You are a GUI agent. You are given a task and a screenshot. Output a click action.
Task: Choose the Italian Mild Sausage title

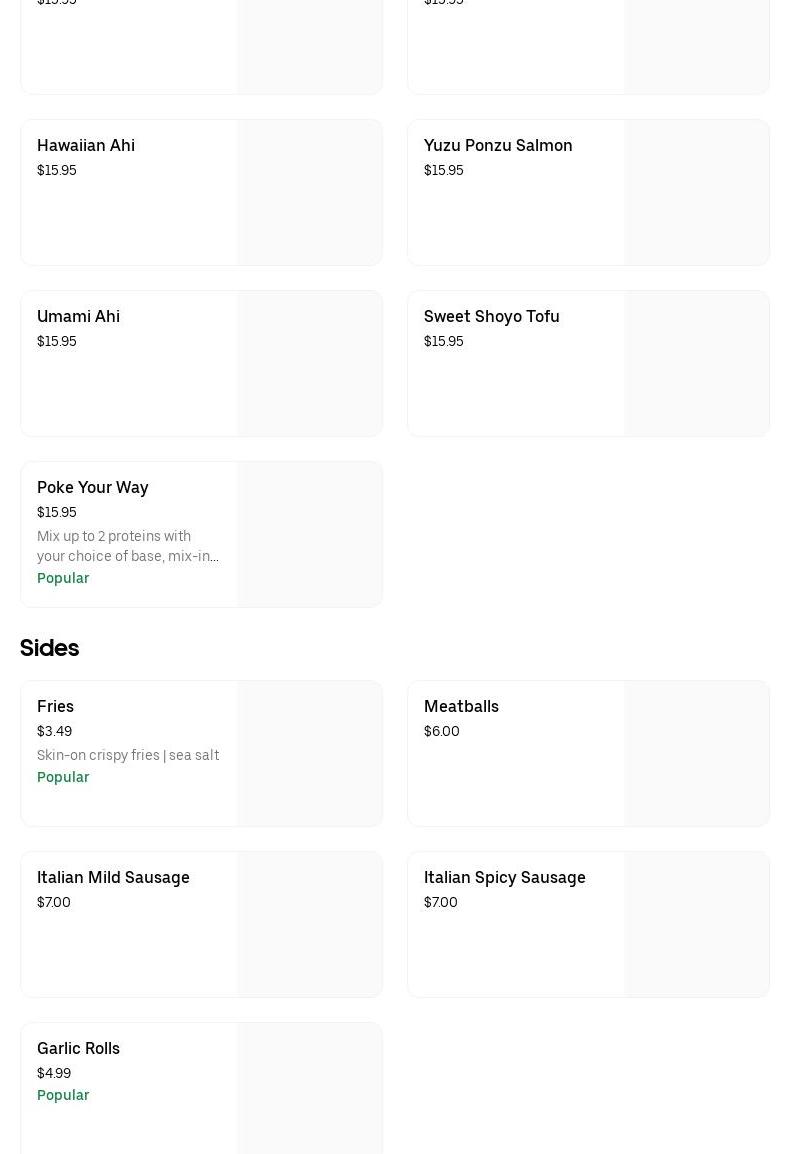point(113,877)
